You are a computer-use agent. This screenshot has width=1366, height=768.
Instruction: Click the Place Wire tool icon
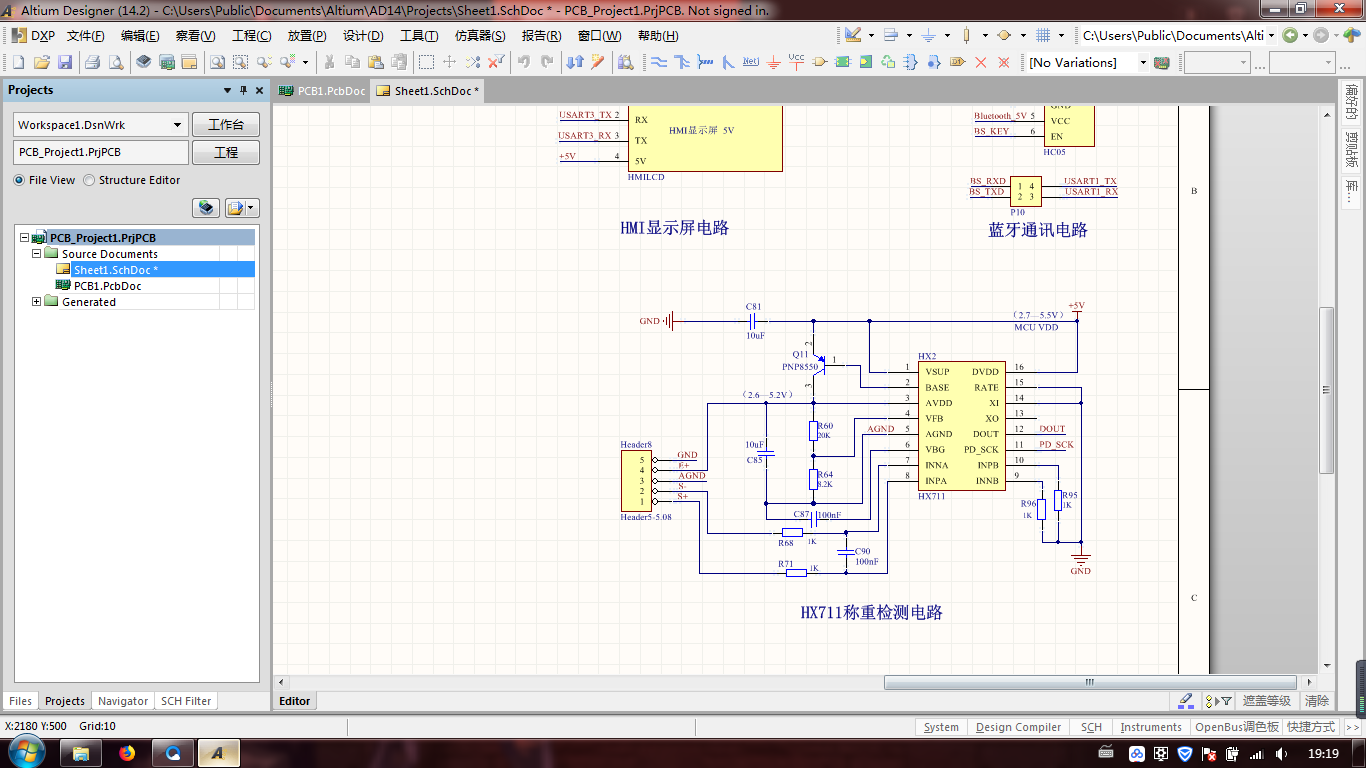pyautogui.click(x=659, y=62)
